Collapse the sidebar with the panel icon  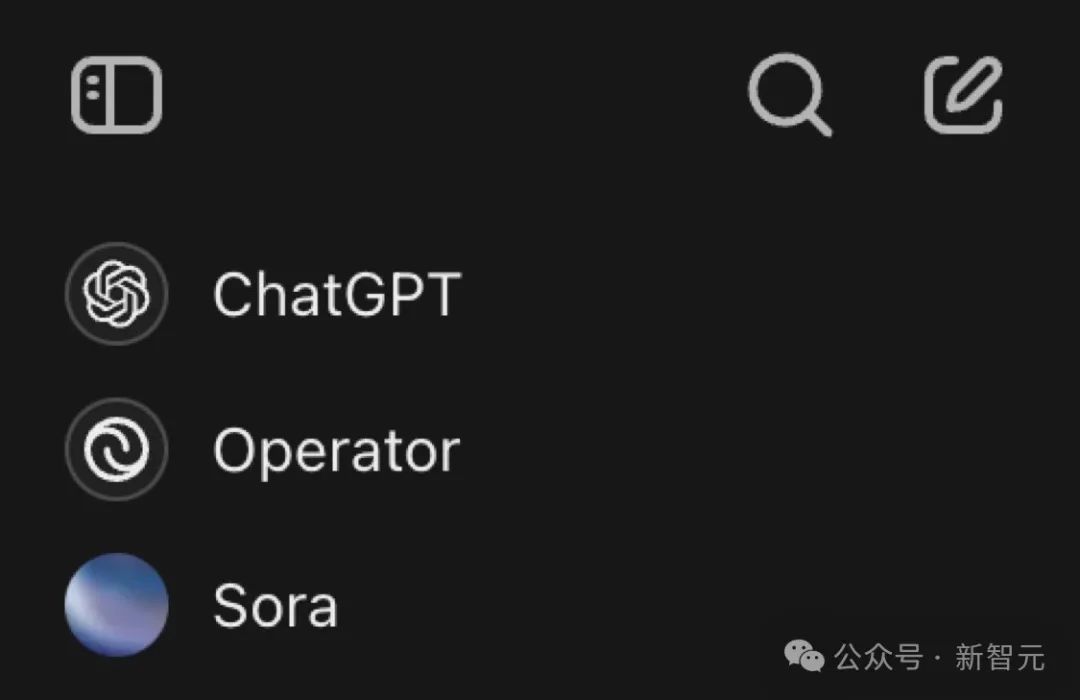click(x=116, y=95)
